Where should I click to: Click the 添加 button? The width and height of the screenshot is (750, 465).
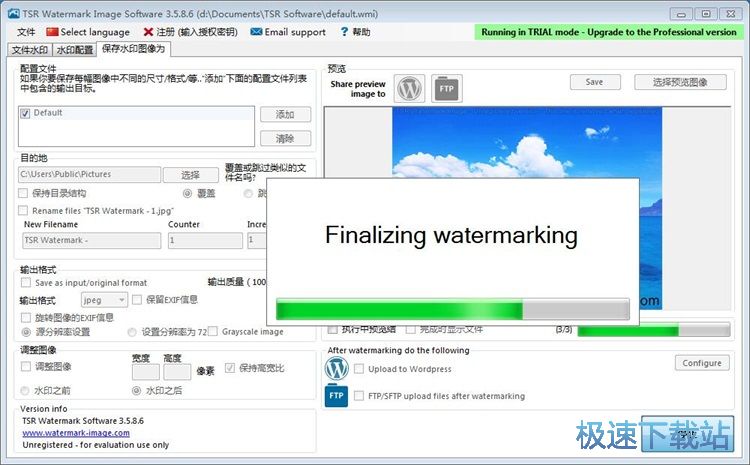[x=285, y=114]
